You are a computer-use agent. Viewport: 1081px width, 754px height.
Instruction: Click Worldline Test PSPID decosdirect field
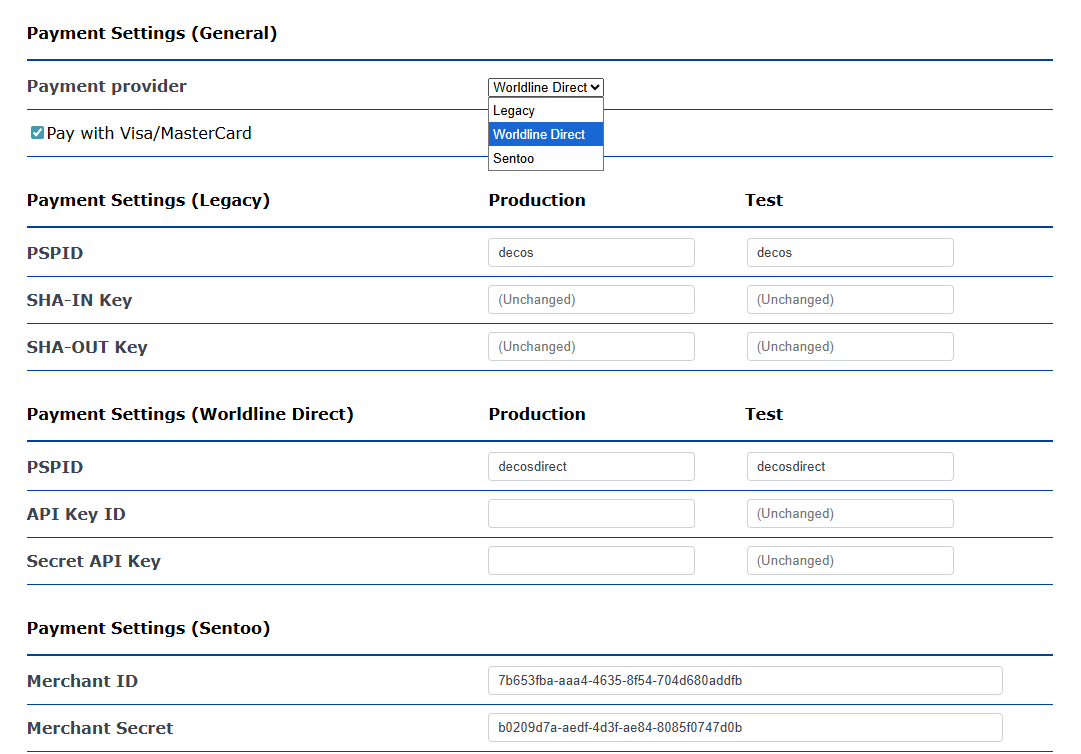pyautogui.click(x=850, y=466)
